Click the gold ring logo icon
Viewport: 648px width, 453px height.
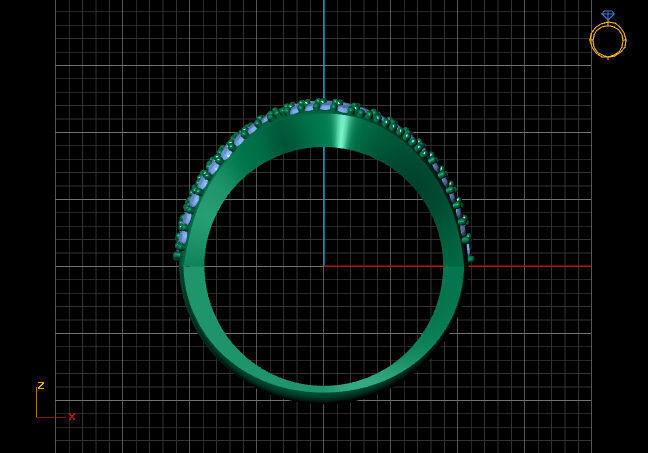coord(608,35)
